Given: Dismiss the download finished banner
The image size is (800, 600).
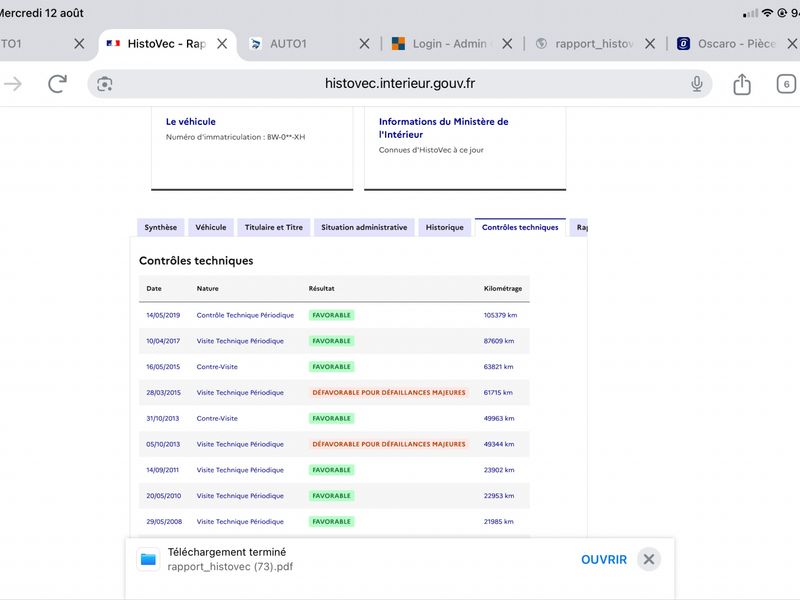Looking at the screenshot, I should [x=649, y=559].
